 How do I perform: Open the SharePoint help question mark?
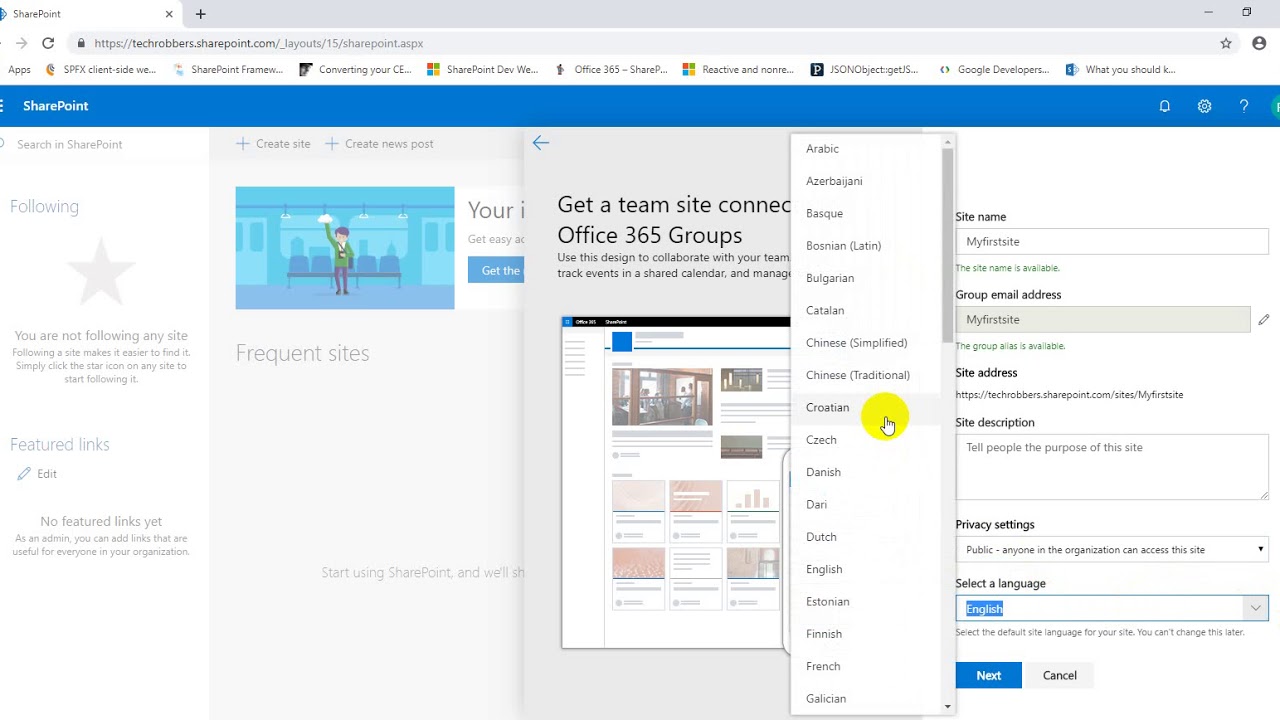point(1244,106)
